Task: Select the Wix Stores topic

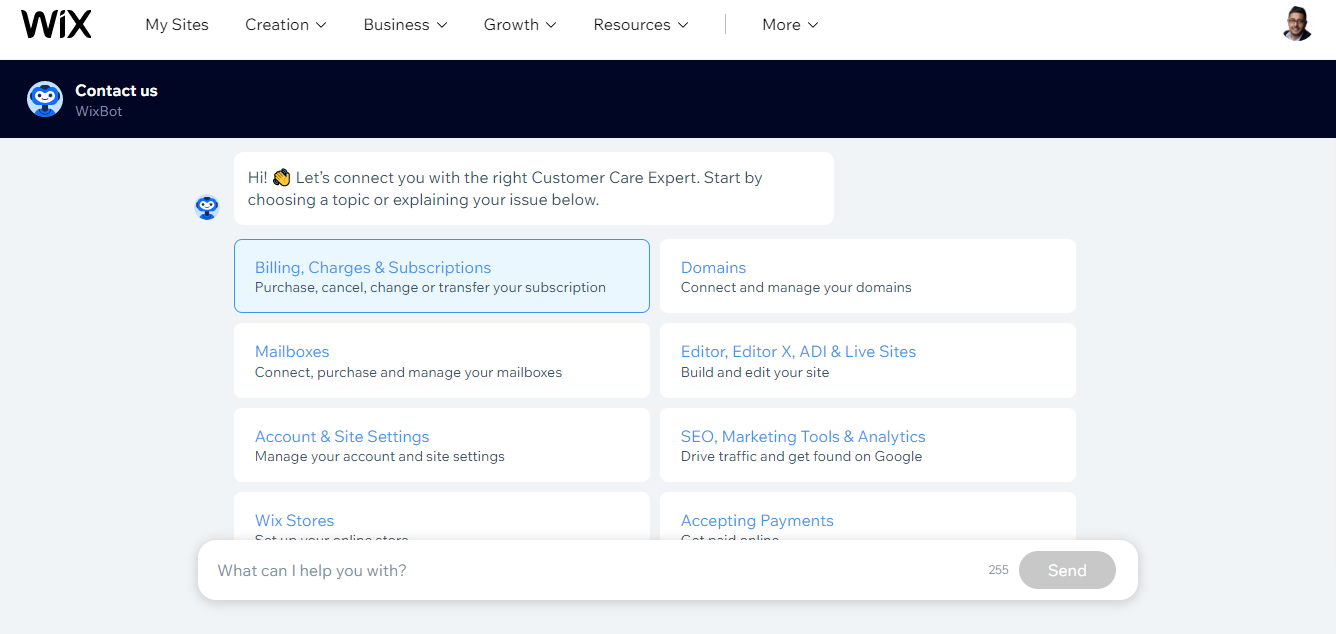Action: coord(441,518)
